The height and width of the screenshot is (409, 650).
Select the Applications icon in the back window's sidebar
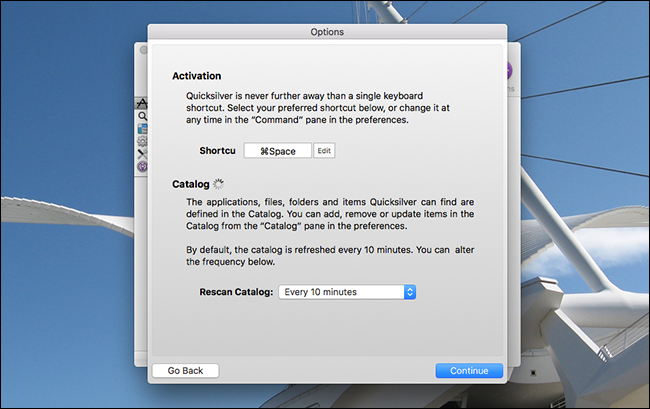tap(142, 102)
